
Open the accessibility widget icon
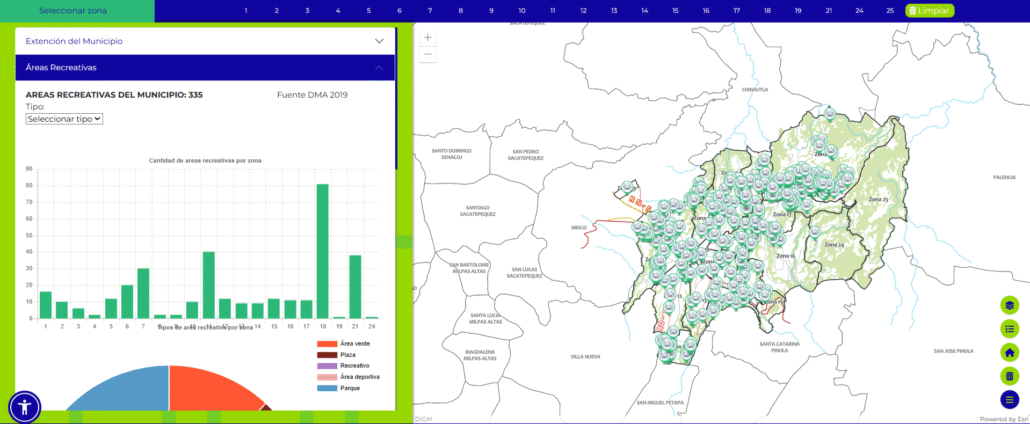click(x=25, y=406)
